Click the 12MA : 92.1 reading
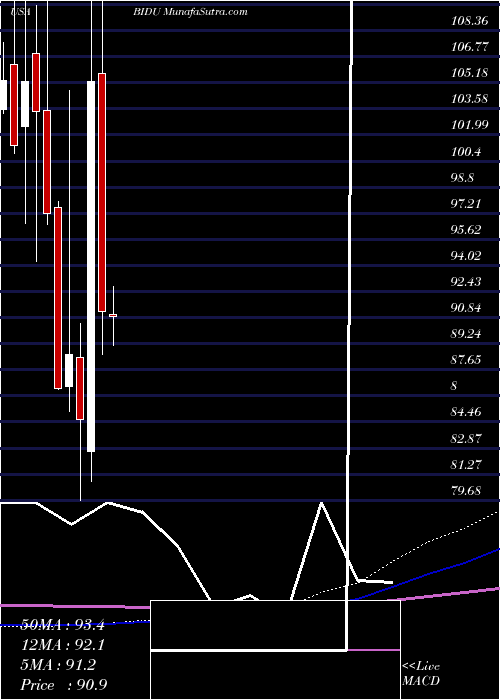Screen dimensions: 500x700 (x=63, y=645)
